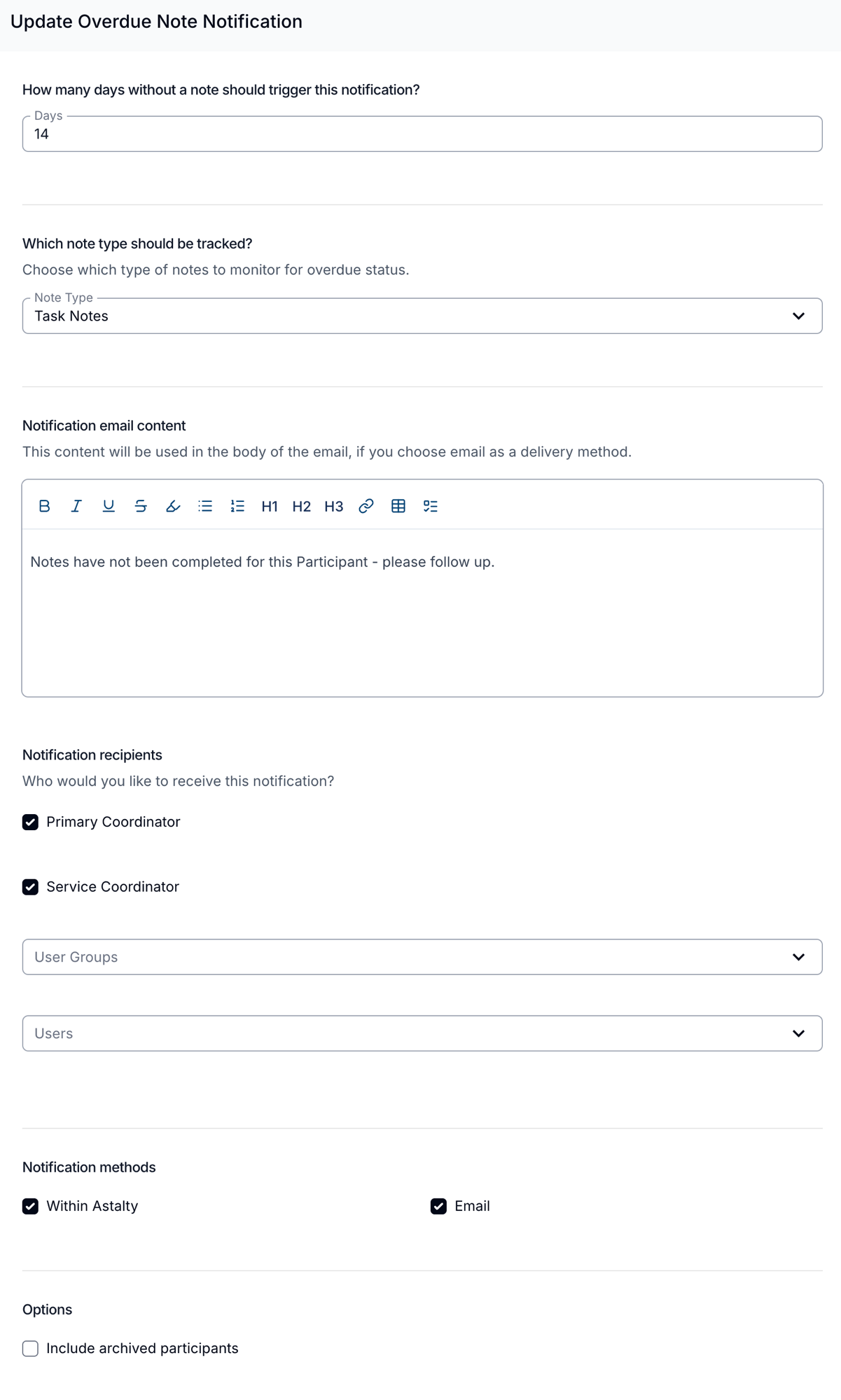Insert a table into the editor

(x=398, y=506)
